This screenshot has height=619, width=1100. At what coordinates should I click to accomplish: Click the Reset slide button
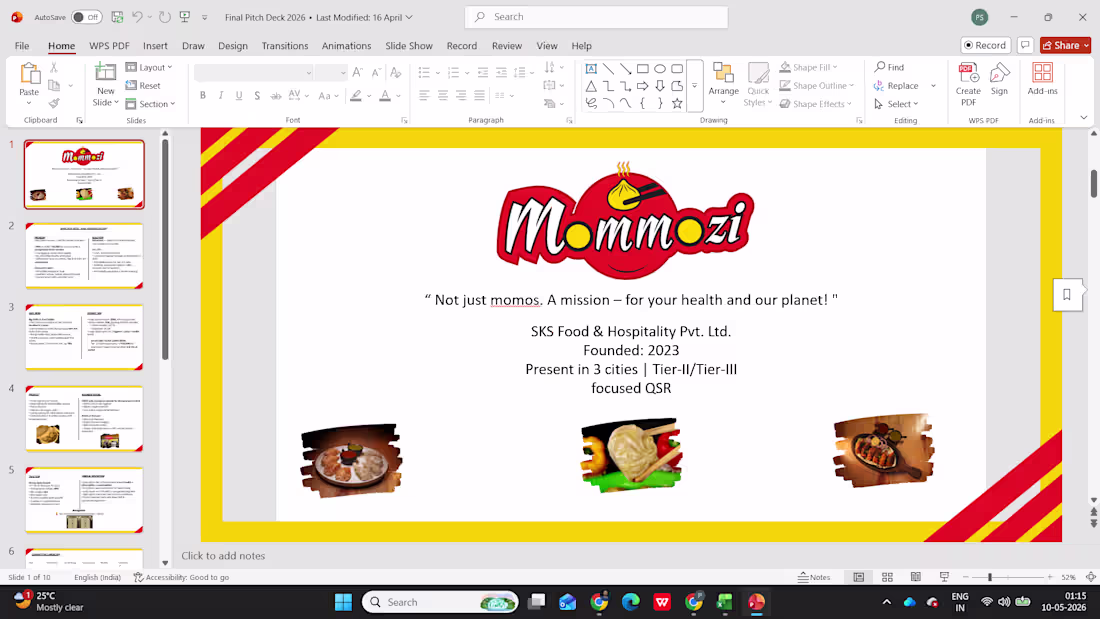tap(143, 86)
